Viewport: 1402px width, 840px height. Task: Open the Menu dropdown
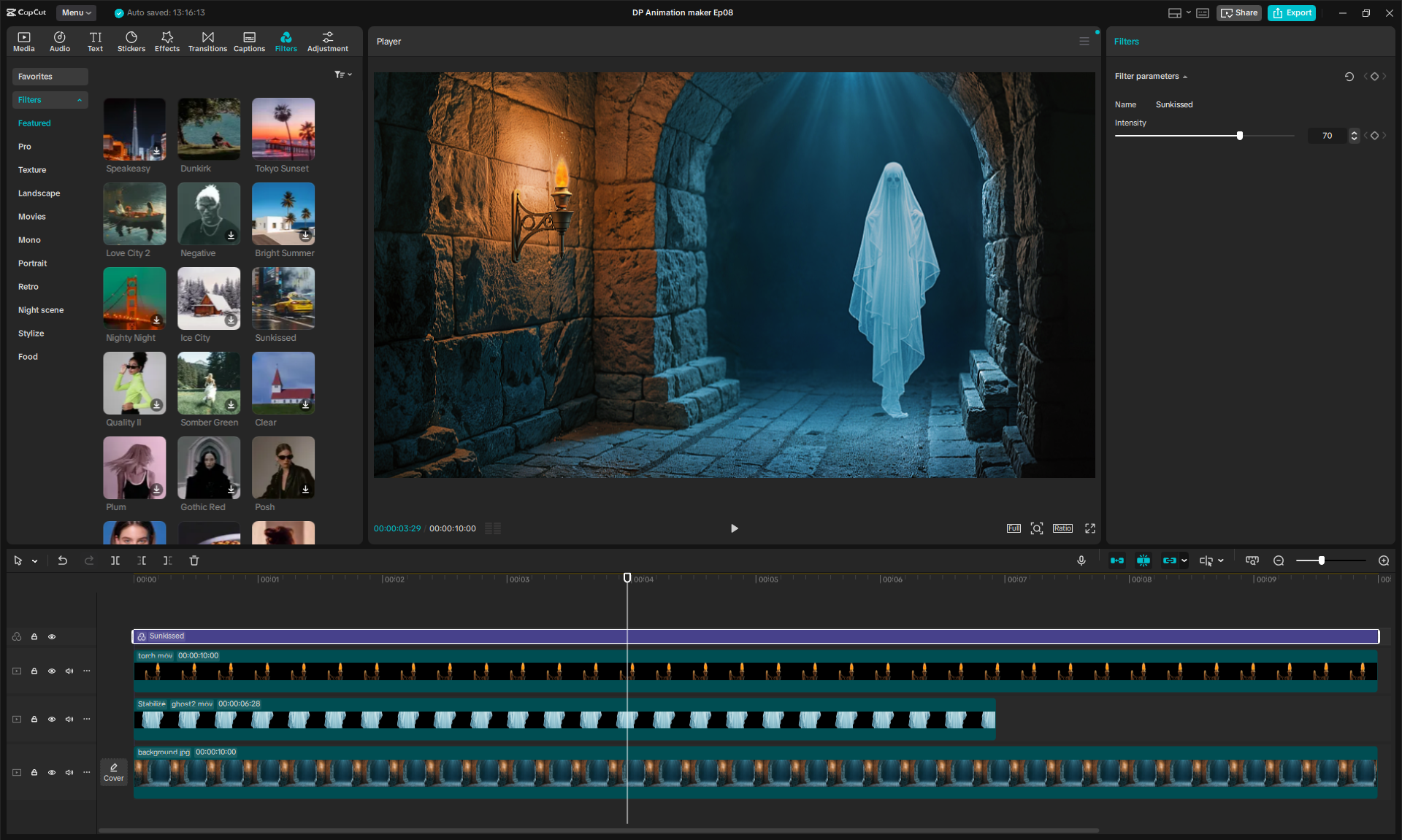coord(76,12)
